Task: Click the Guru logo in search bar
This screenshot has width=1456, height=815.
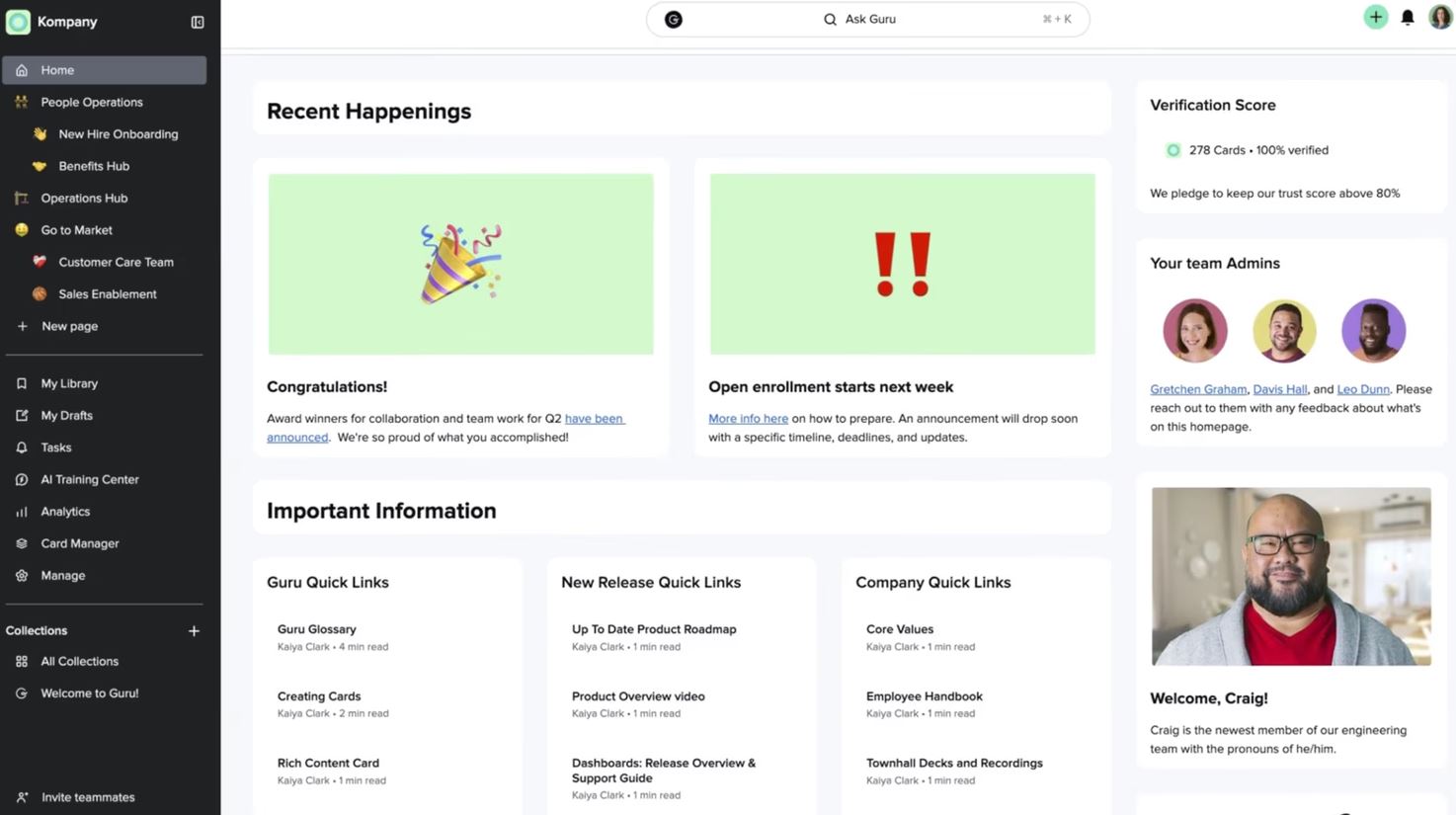Action: [x=674, y=20]
